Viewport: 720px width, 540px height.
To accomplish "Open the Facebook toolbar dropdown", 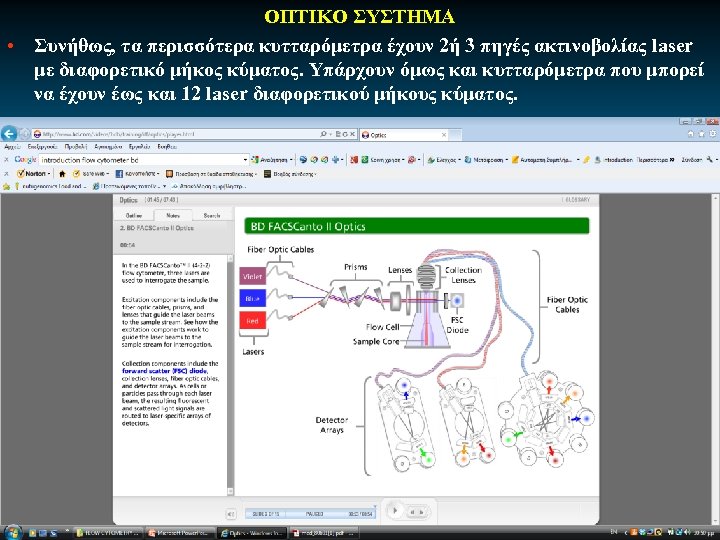I will pyautogui.click(x=137, y=174).
